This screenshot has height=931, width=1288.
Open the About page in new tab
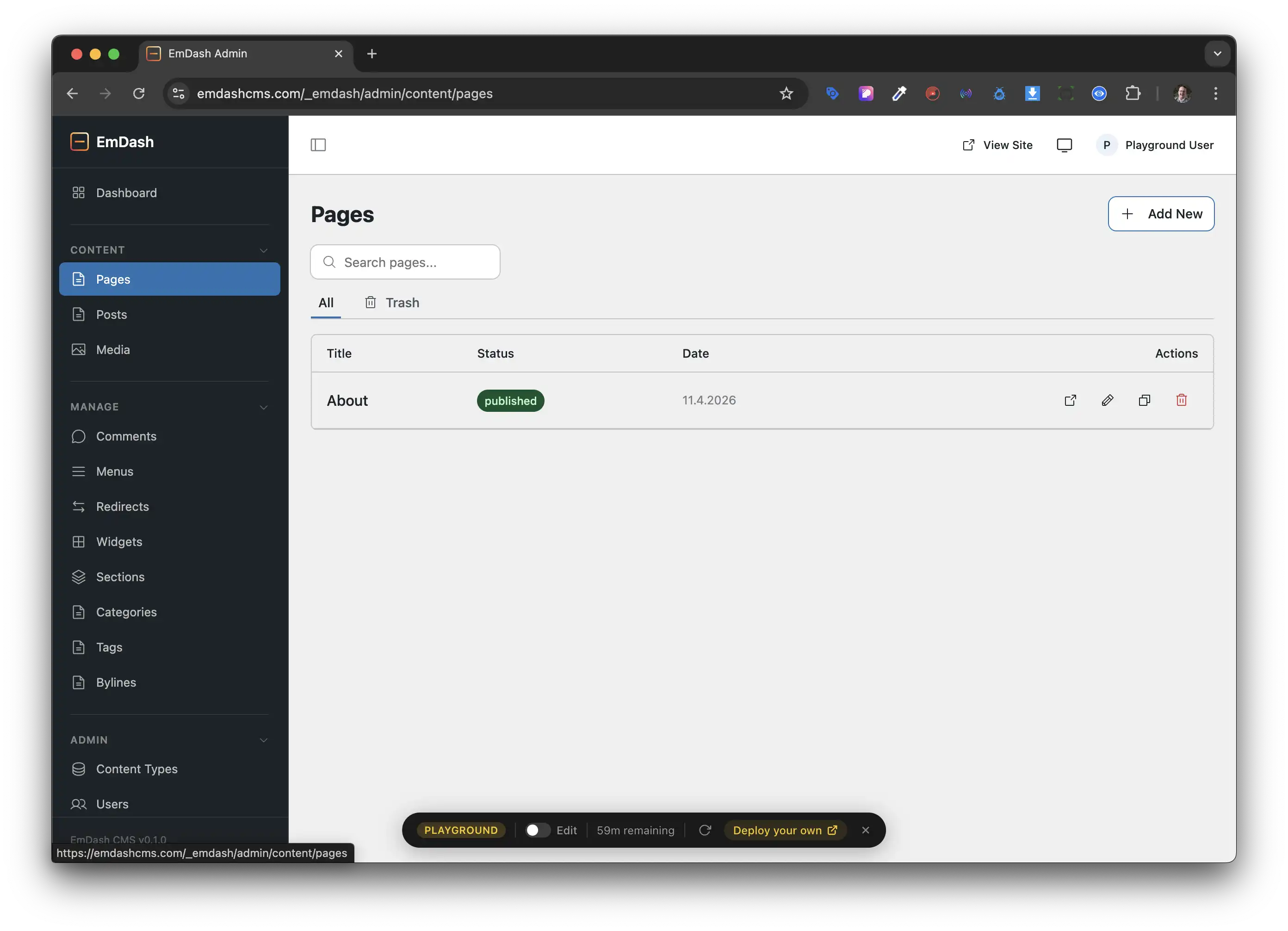tap(1070, 400)
